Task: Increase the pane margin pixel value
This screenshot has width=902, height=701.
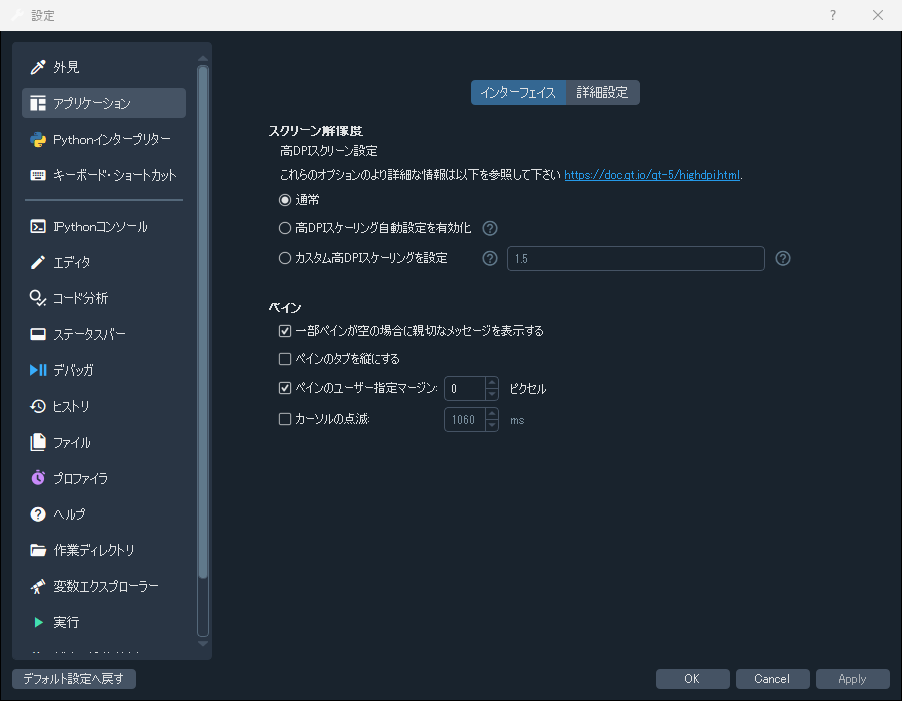Action: tap(492, 383)
